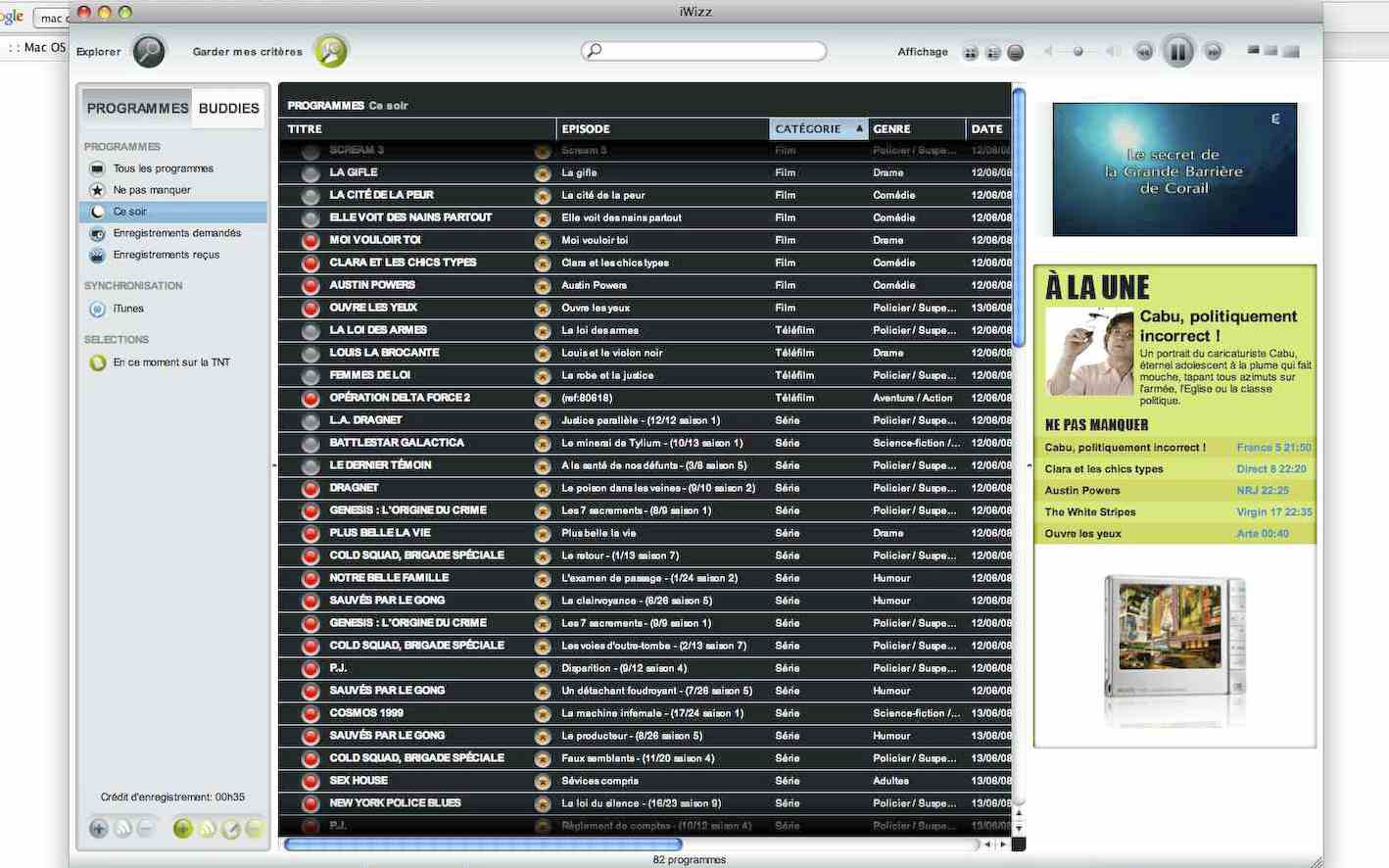
Task: Click the horizontal scrollbar thumb under programme list
Action: coord(483,844)
